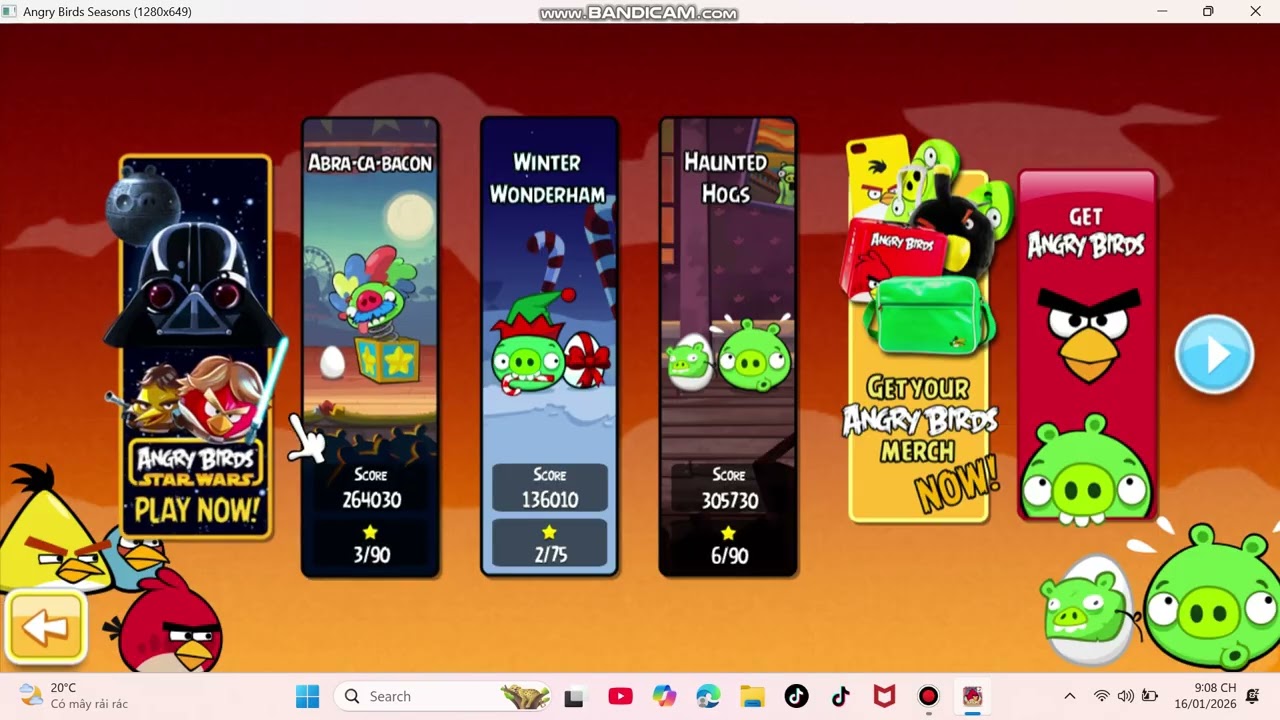Screen dimensions: 1280x720
Task: Click the Haunted Hogs score 305730
Action: (728, 499)
